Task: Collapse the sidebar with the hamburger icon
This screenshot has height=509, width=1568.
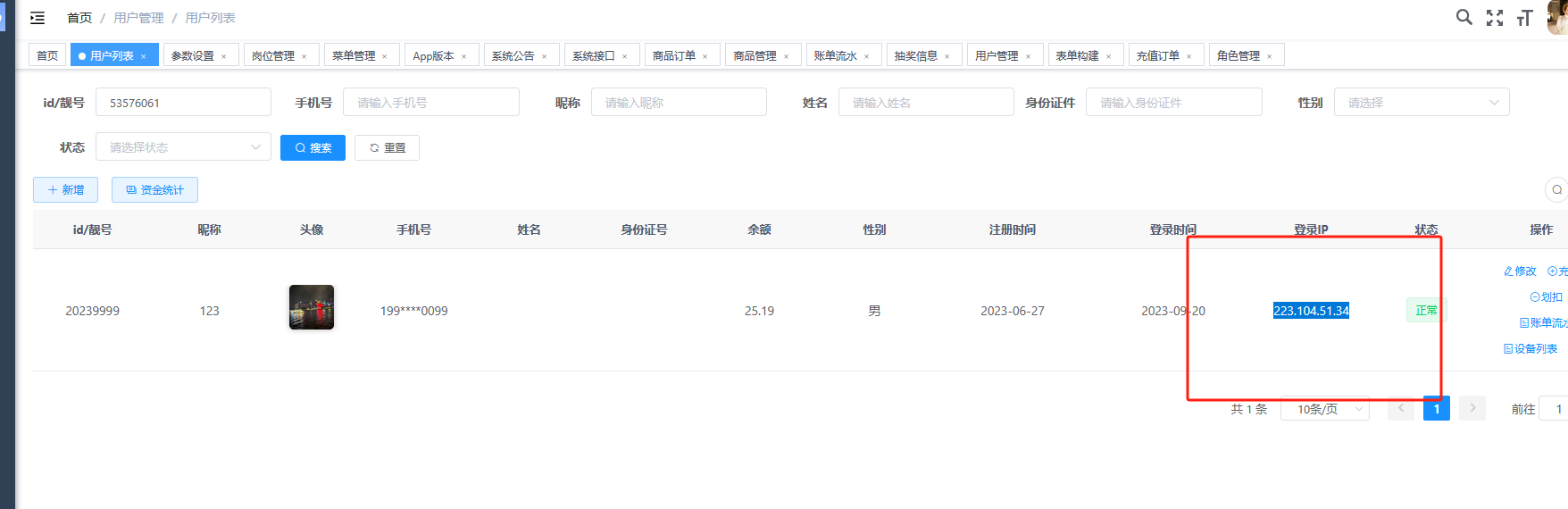Action: click(38, 18)
